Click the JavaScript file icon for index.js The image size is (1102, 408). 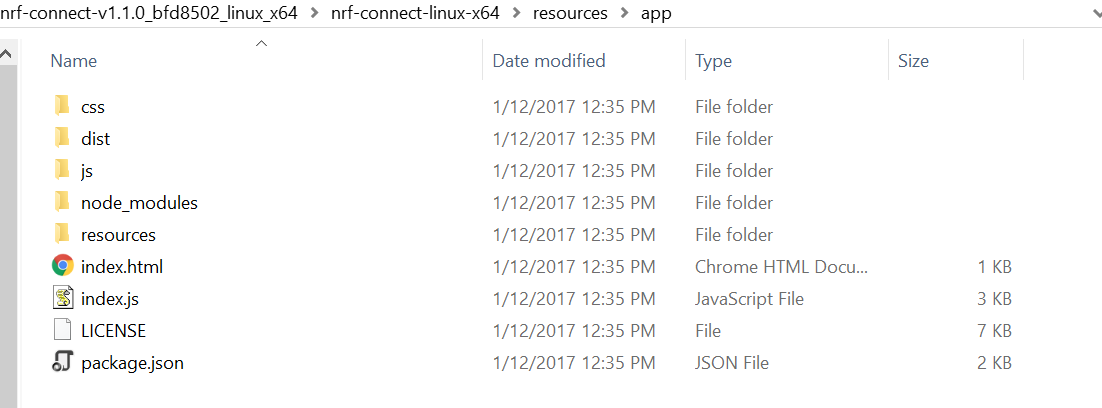63,298
